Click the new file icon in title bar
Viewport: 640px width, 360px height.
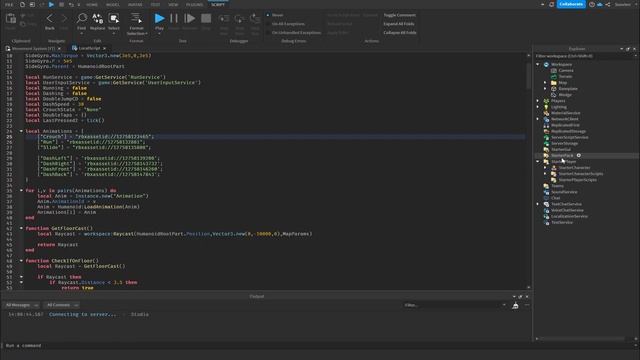[x=22, y=4]
